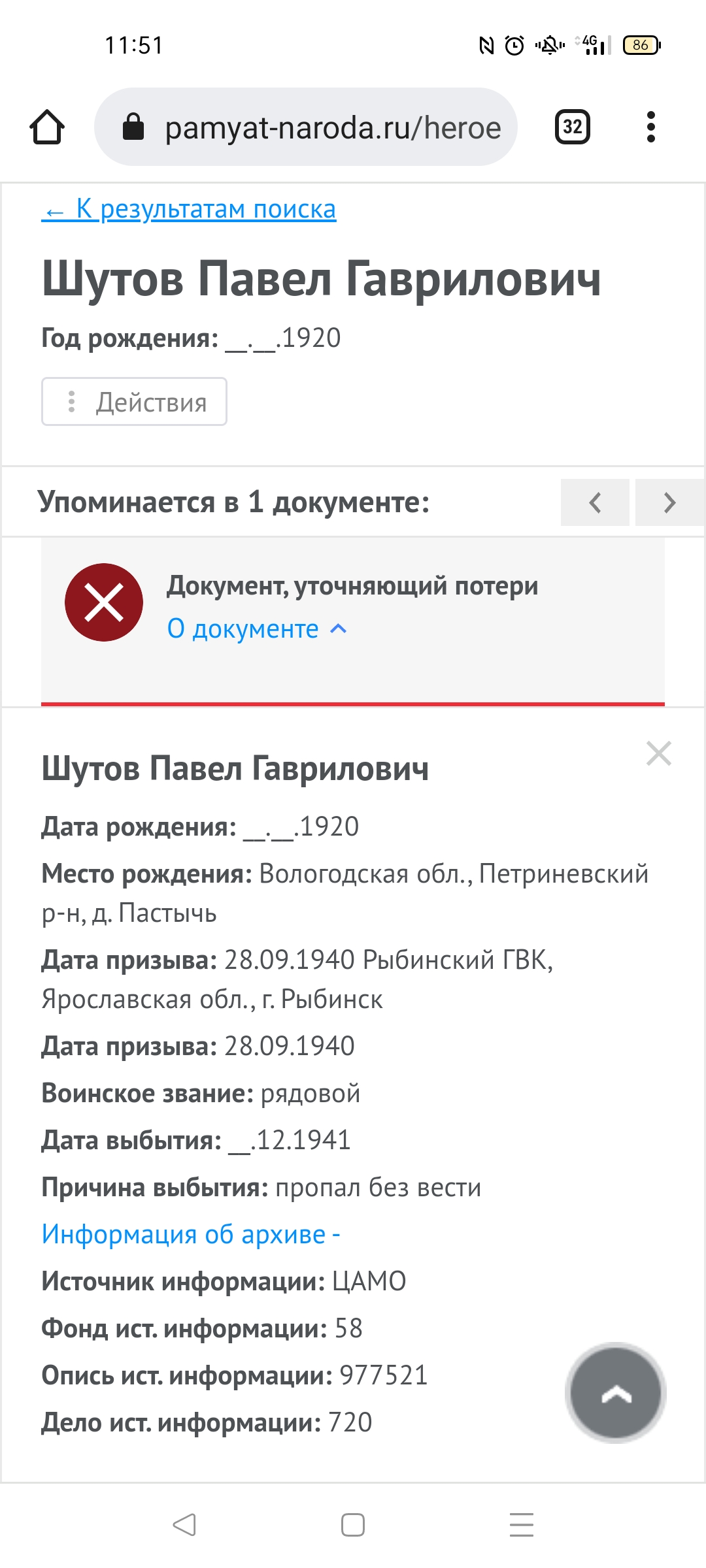The width and height of the screenshot is (706, 1568).
Task: Collapse the 'О документе' section
Action: pyautogui.click(x=256, y=629)
